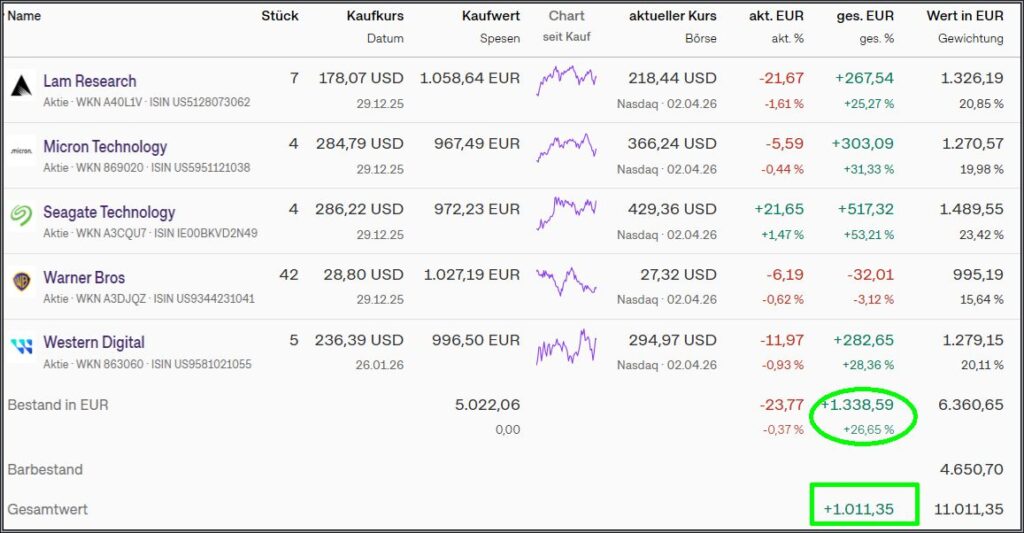Open the Micron Technology stock link
Screen dimensions: 1024x533
pyautogui.click(x=105, y=147)
